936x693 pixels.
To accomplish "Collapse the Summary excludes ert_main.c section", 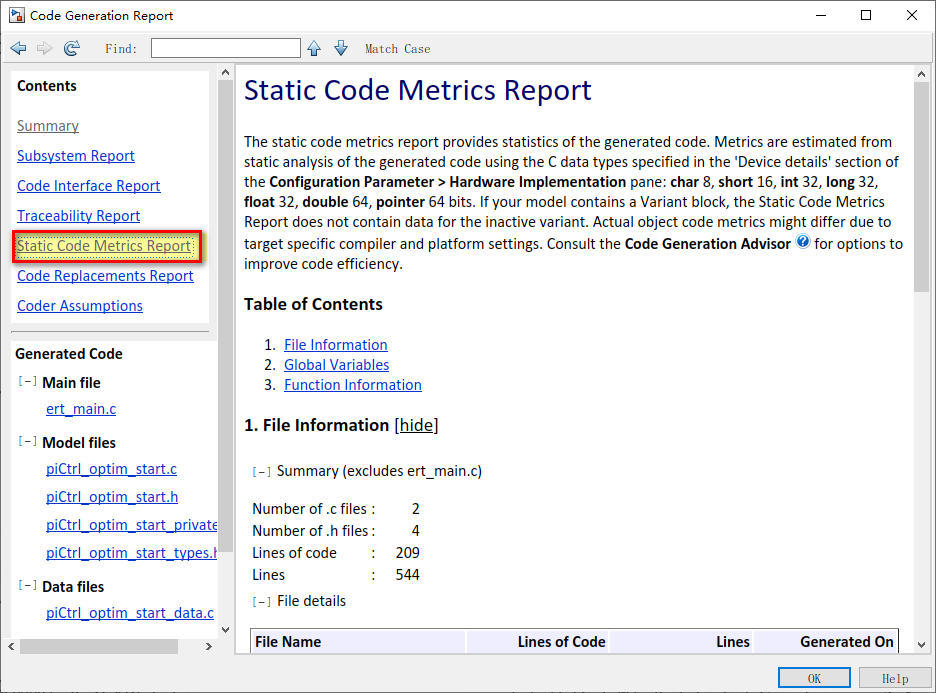I will [264, 469].
